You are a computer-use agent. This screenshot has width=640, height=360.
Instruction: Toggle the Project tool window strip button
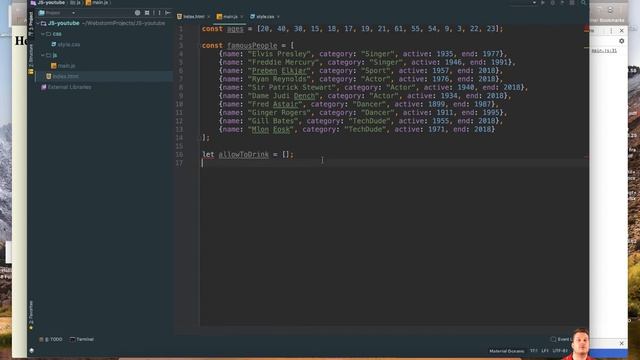[31, 24]
